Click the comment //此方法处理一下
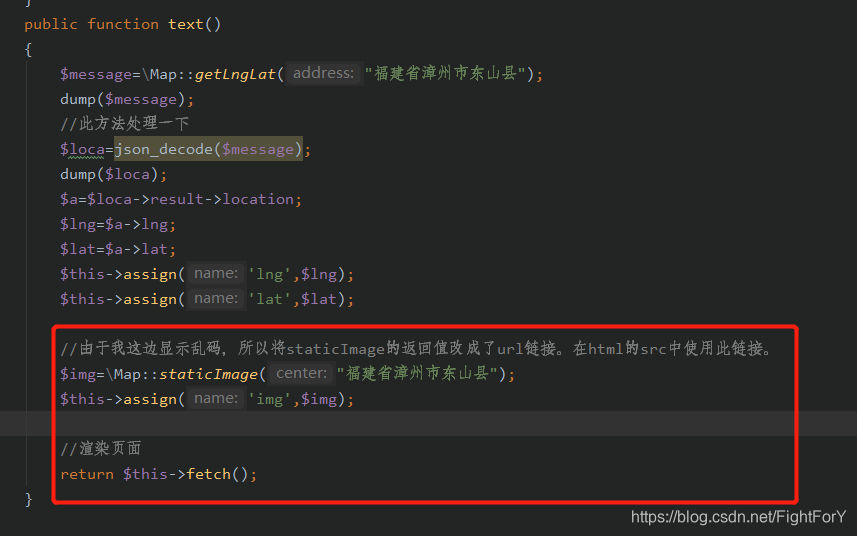Image resolution: width=857 pixels, height=536 pixels. click(x=125, y=124)
